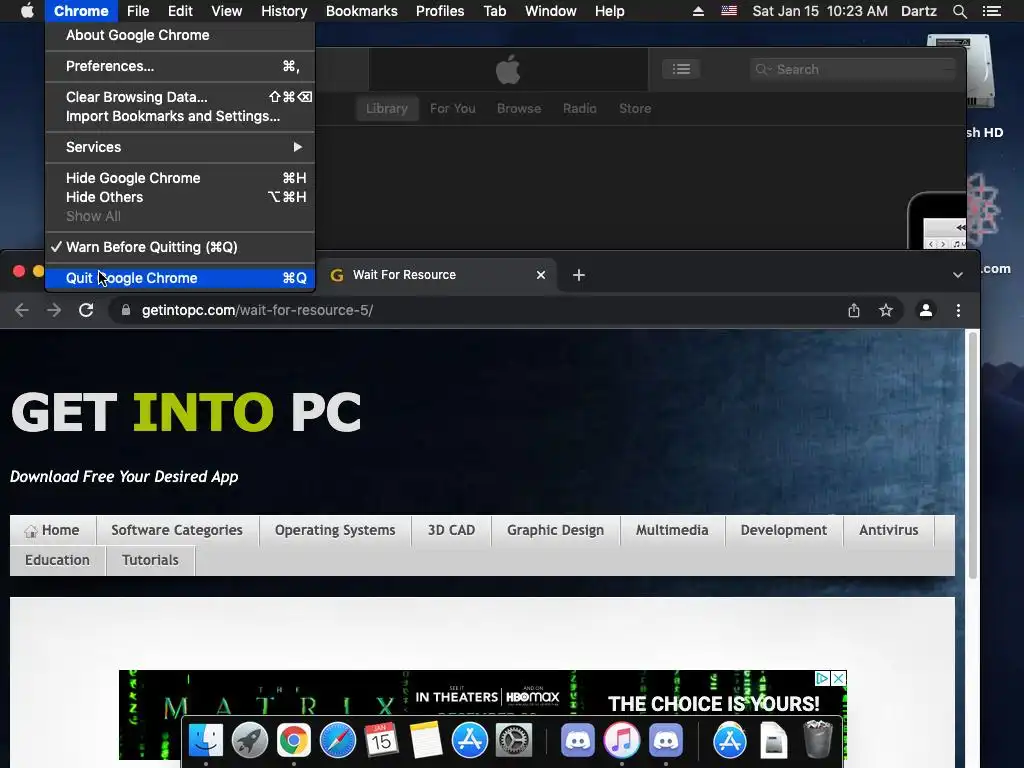Open the Chrome profile avatar menu
The height and width of the screenshot is (768, 1024).
(925, 310)
